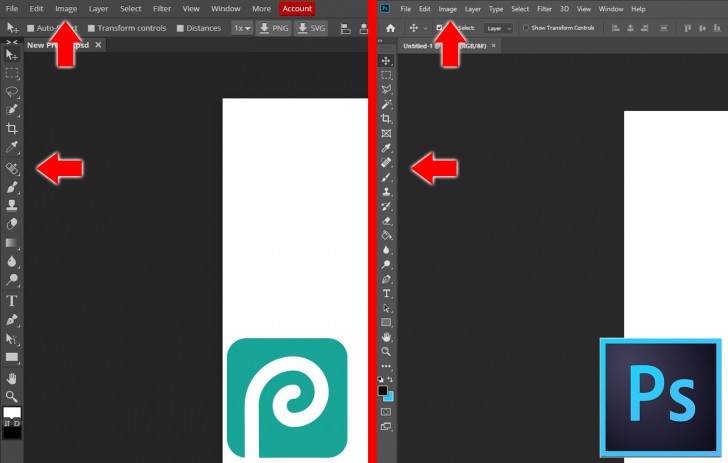Open Photoshop's Edit Toolbar three-dots button
This screenshot has width=728, height=463.
[386, 366]
